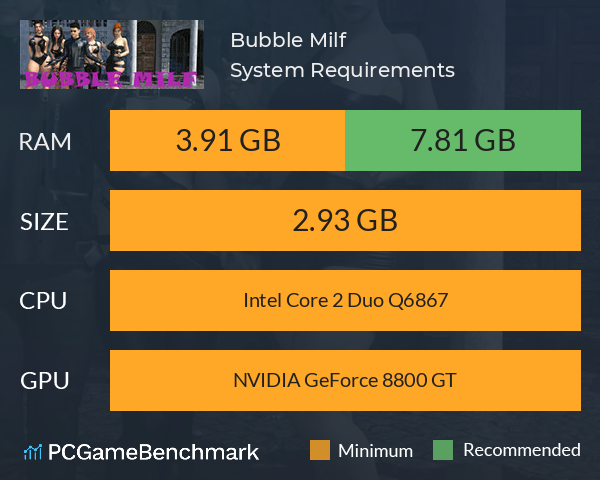The image size is (600, 480).
Task: Click the Intel Core 2 Duo Q6867 bar
Action: coord(346,300)
